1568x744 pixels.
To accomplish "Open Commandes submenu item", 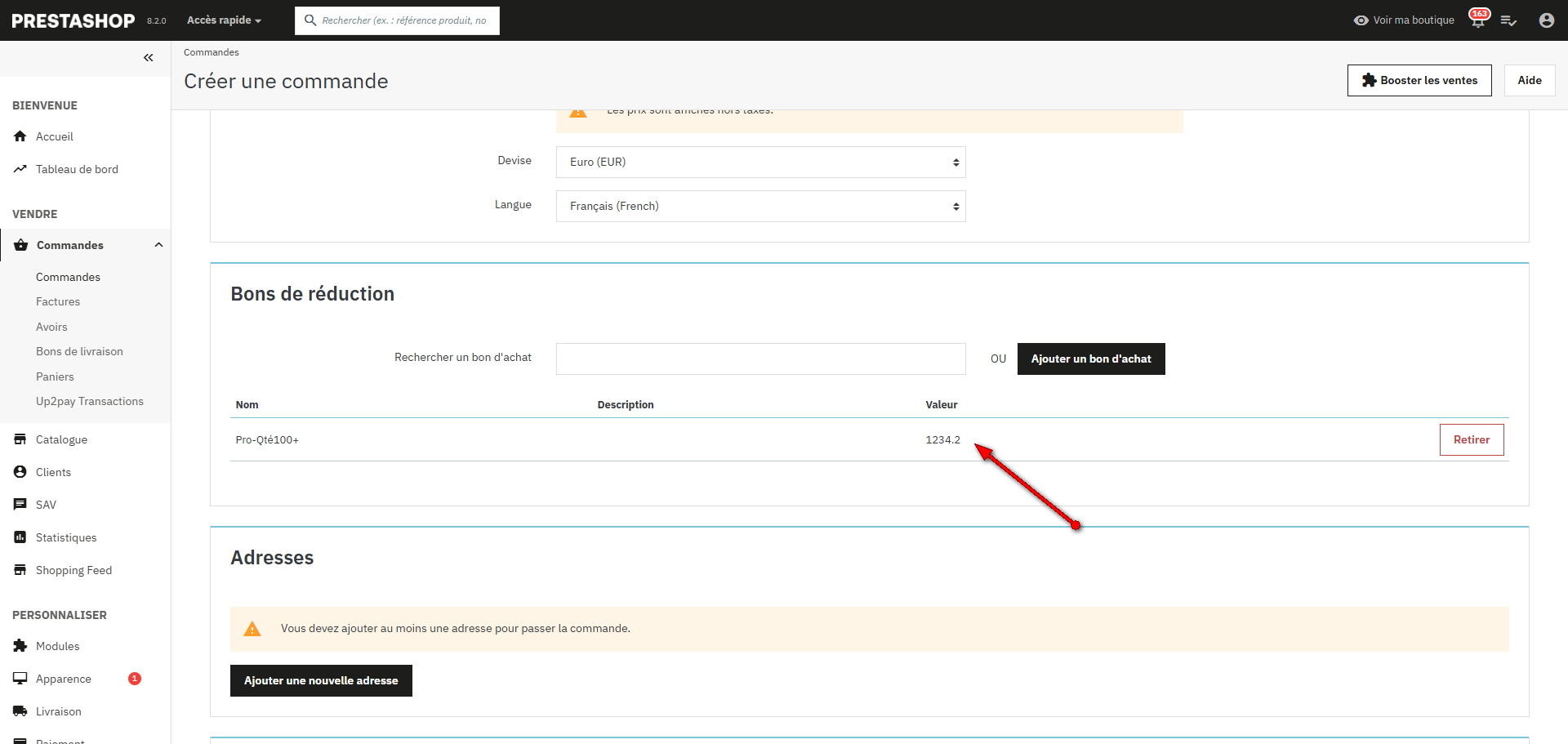I will [68, 277].
